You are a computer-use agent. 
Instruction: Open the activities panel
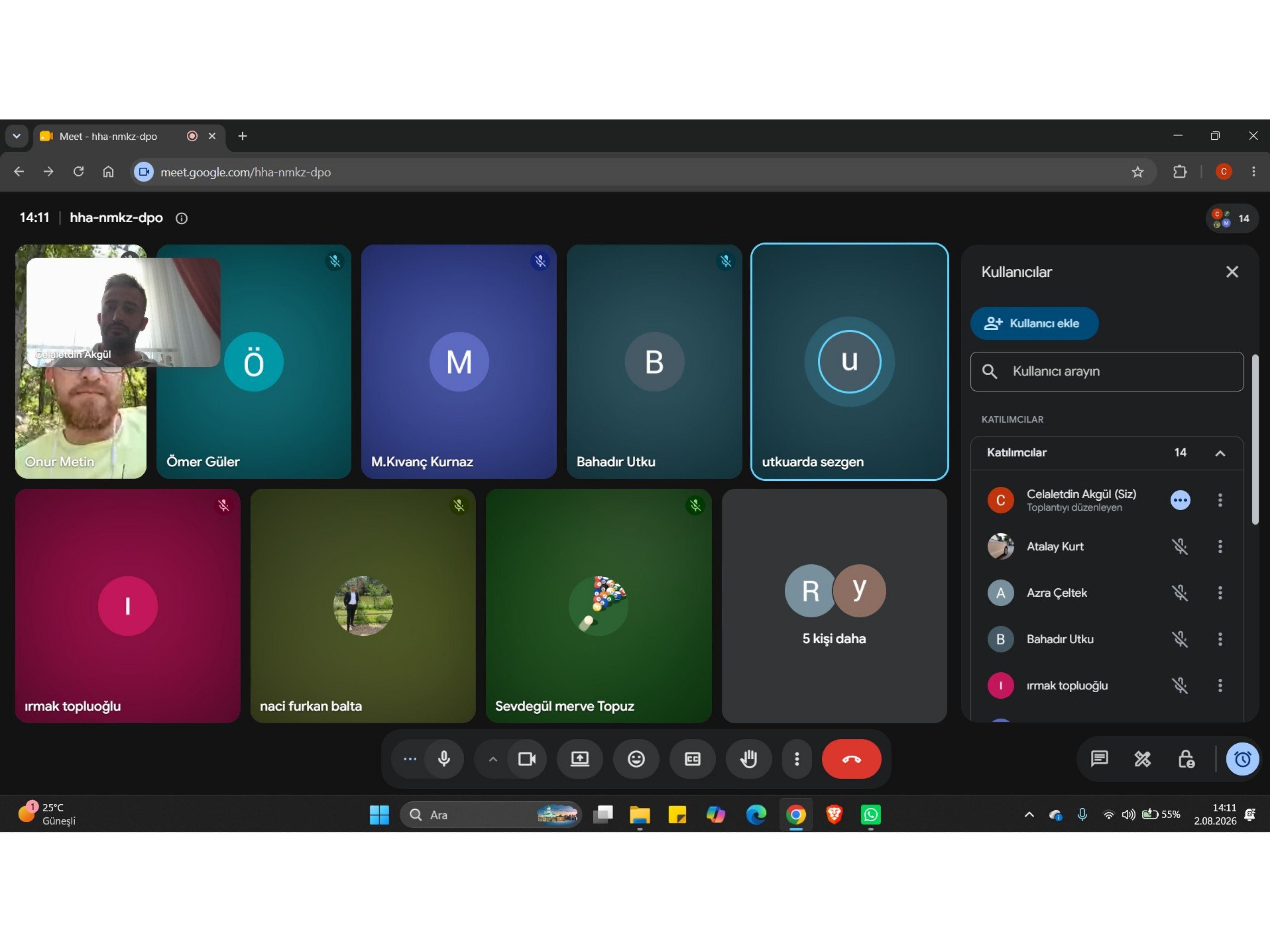coord(1142,759)
